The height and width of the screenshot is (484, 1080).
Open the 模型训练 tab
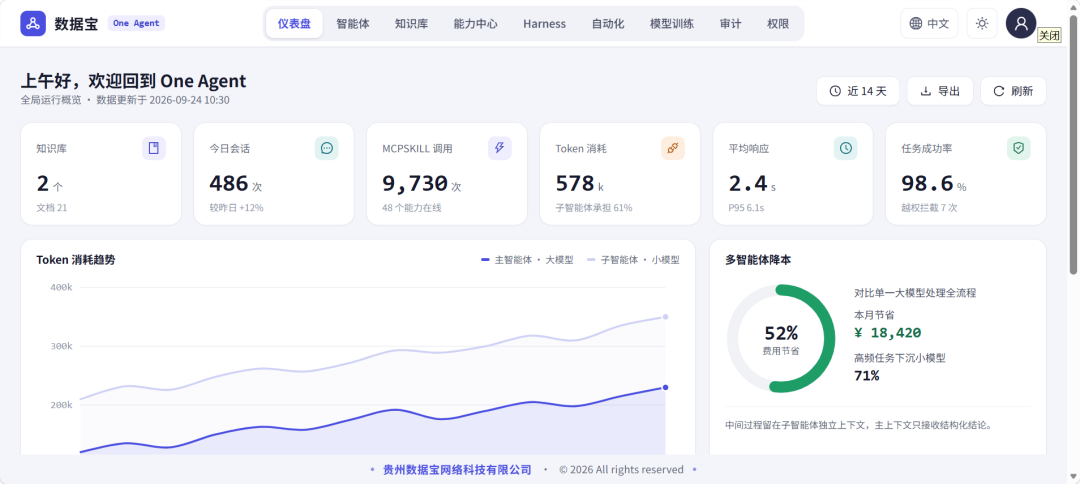[x=672, y=23]
